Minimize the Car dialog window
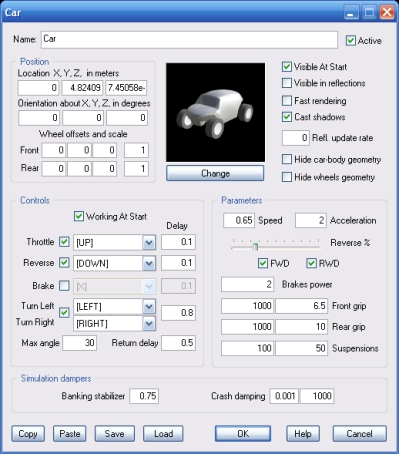This screenshot has width=399, height=454. [x=350, y=13]
